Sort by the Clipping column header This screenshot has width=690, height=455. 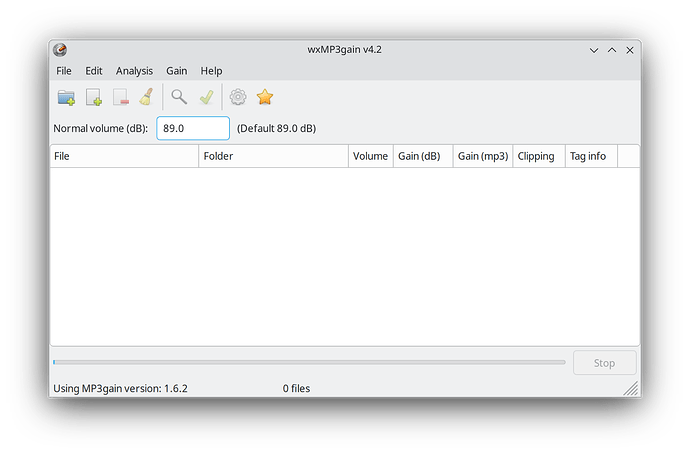539,156
